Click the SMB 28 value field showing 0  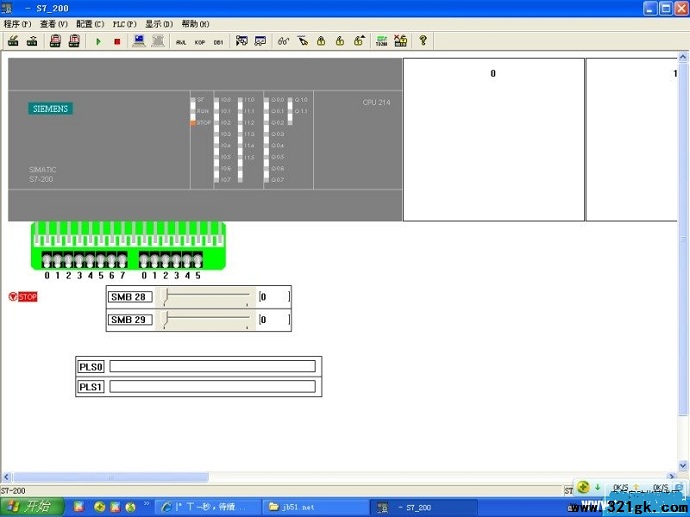point(275,297)
